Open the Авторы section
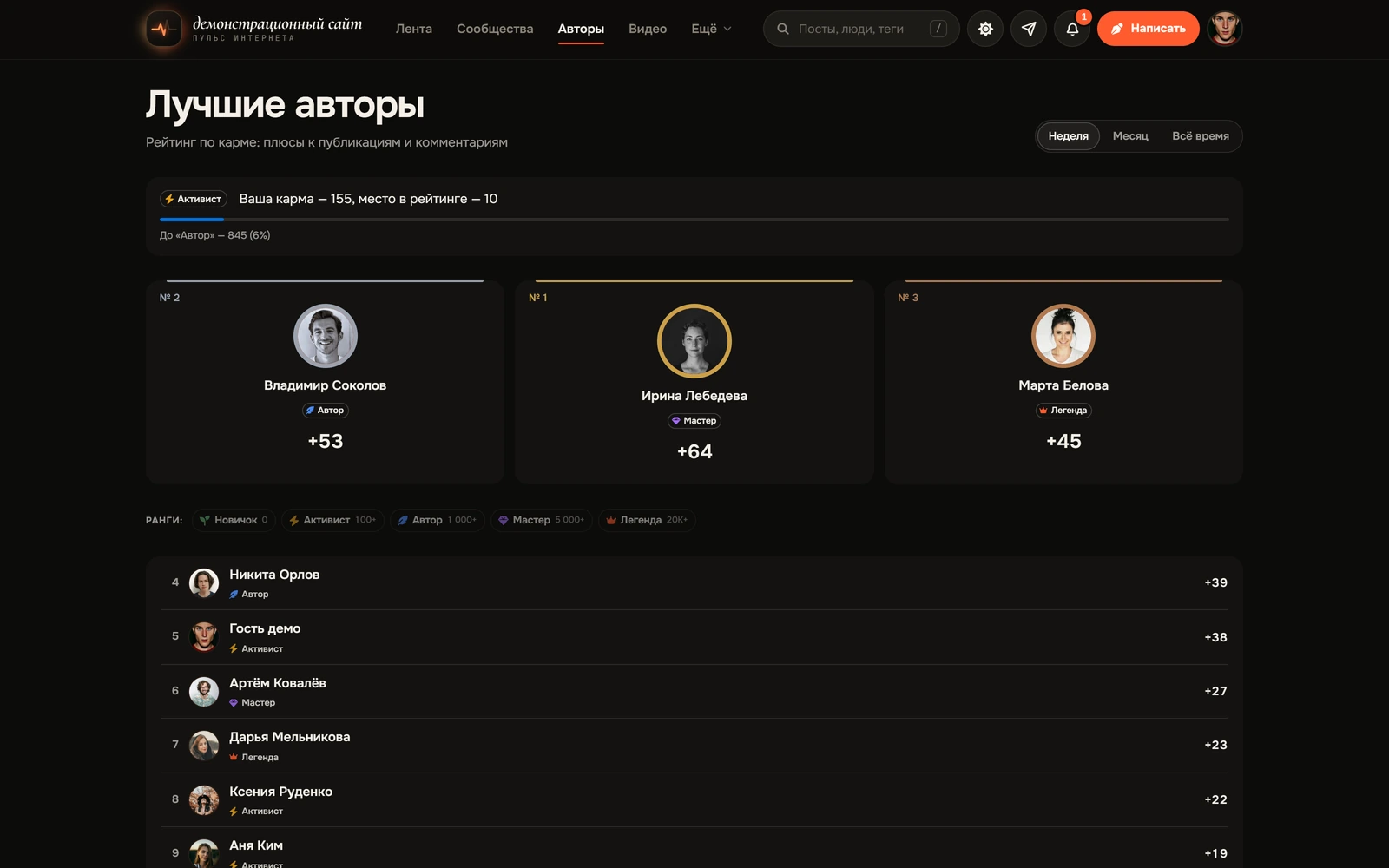The height and width of the screenshot is (868, 1389). pos(581,29)
